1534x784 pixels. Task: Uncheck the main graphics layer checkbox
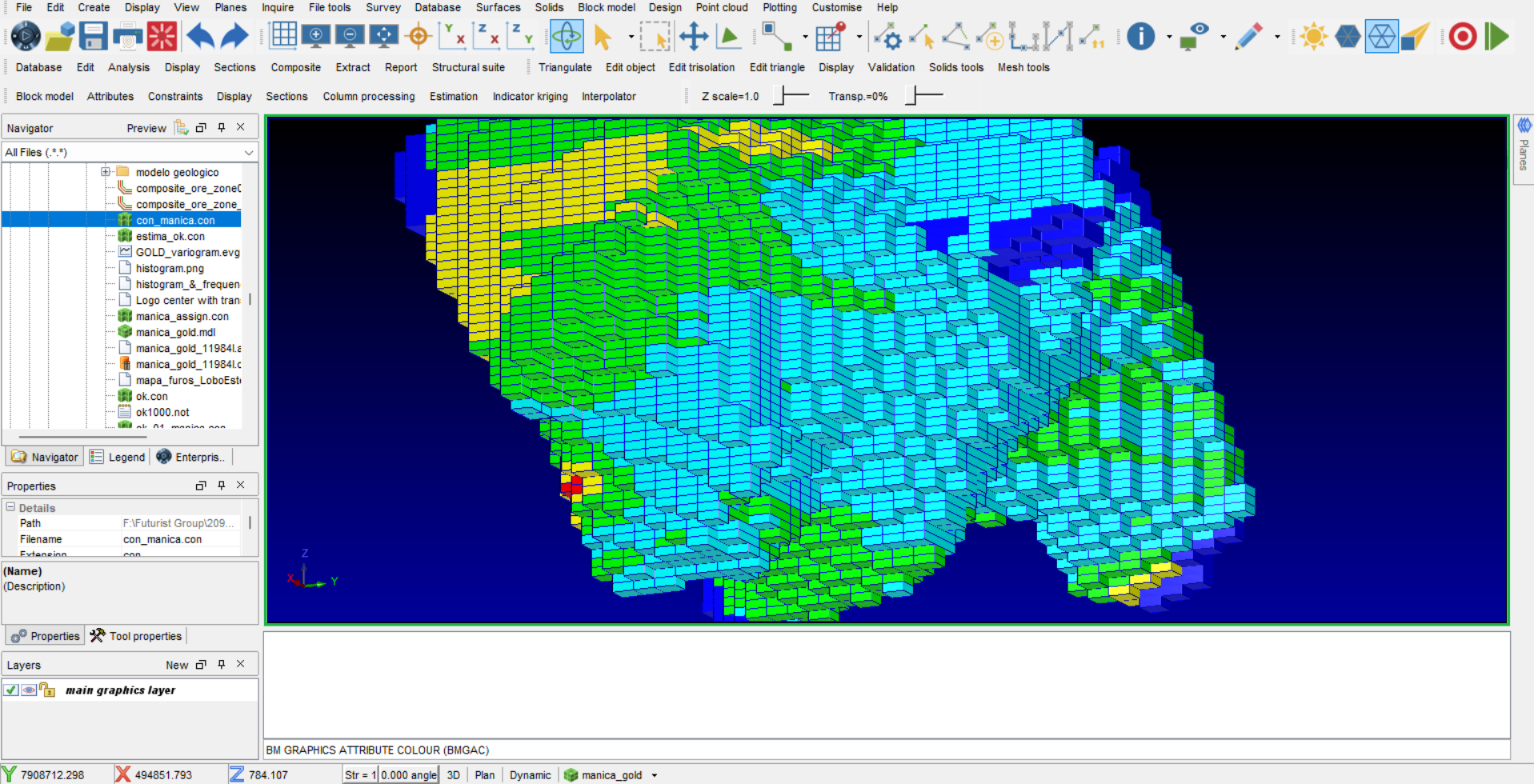[11, 690]
